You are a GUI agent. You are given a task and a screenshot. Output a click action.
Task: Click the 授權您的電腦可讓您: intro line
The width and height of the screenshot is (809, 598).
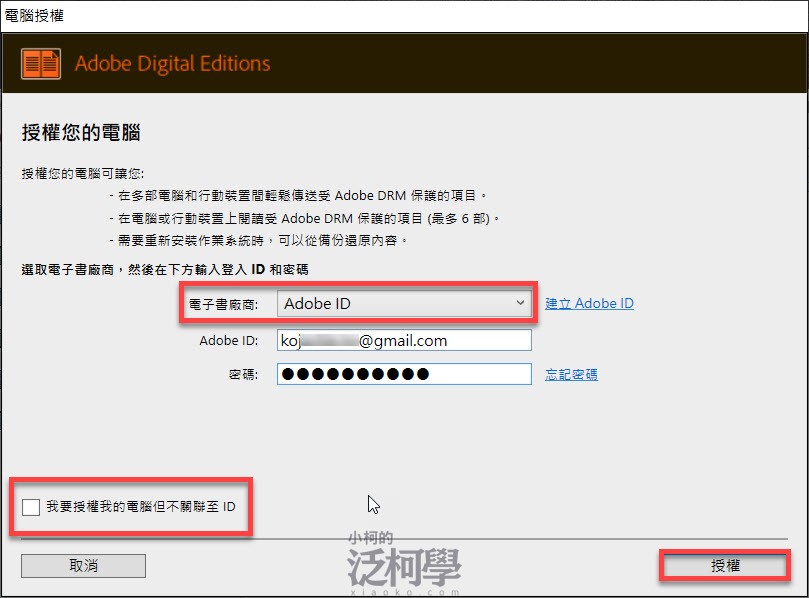pos(83,173)
